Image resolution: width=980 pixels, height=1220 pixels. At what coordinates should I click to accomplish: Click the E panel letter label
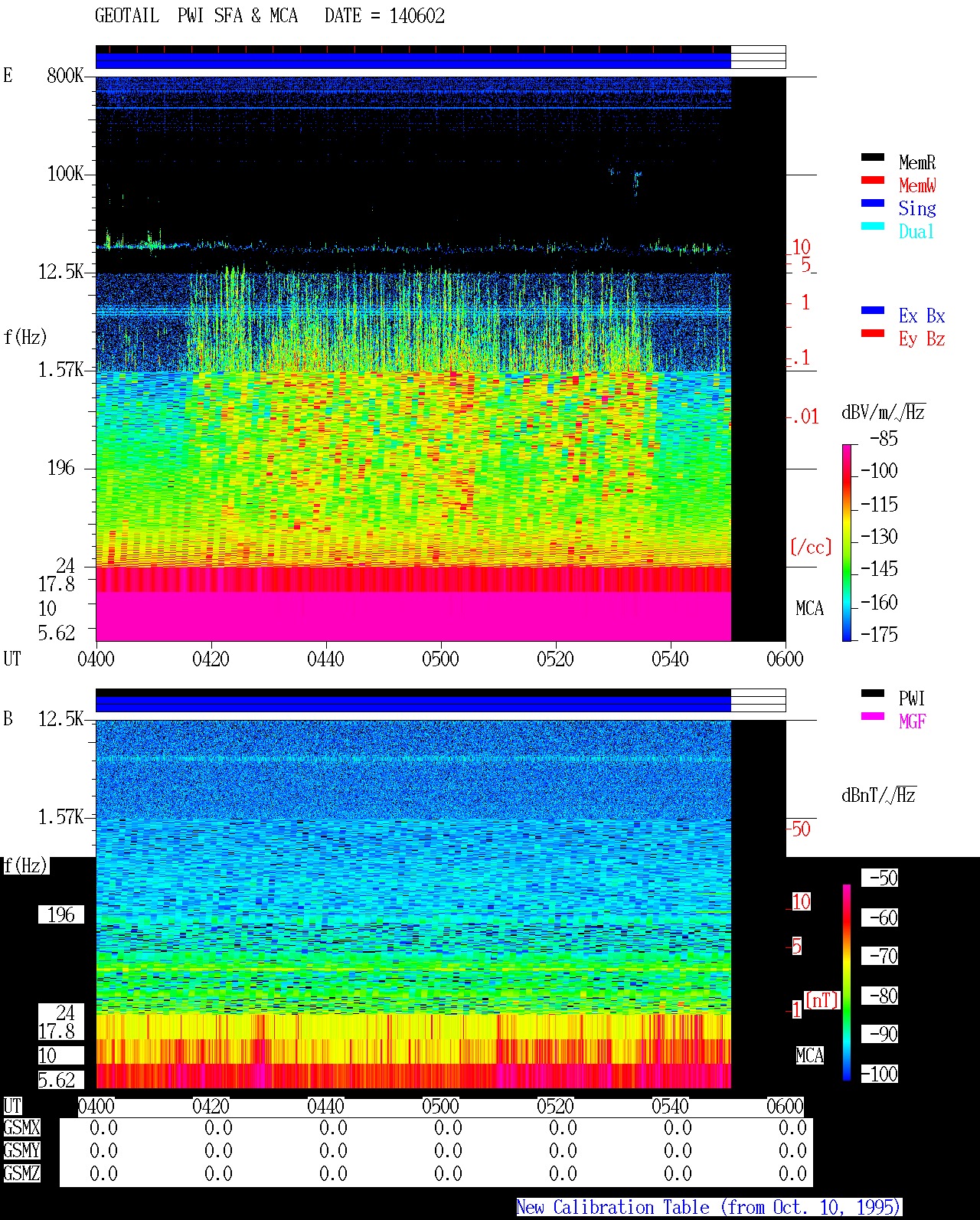pos(8,75)
